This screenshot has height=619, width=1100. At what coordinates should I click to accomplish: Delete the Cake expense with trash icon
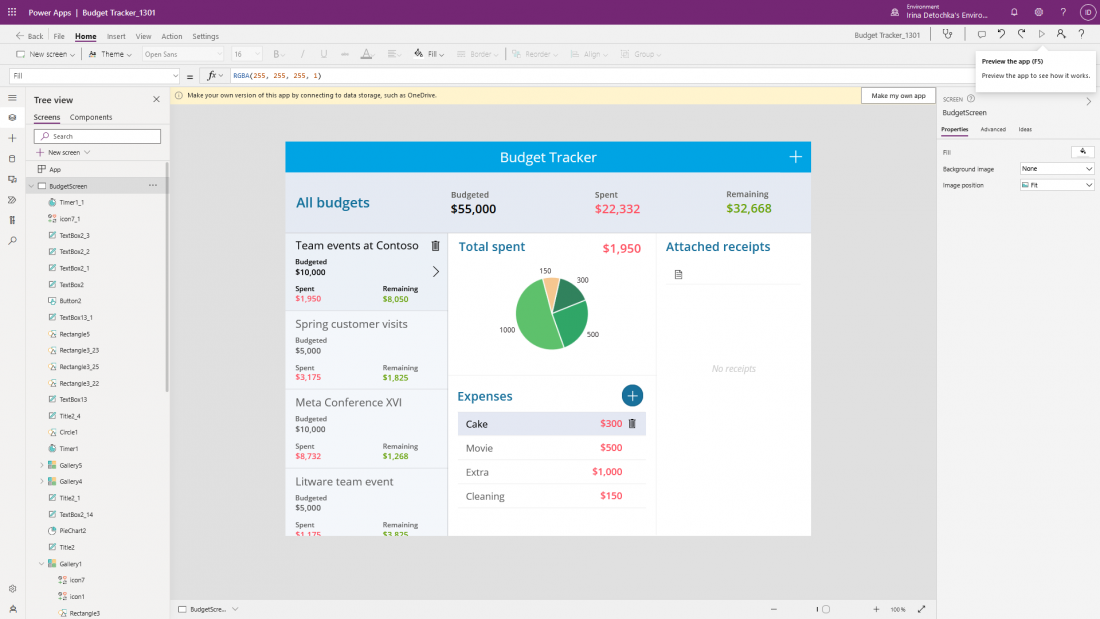(x=632, y=424)
